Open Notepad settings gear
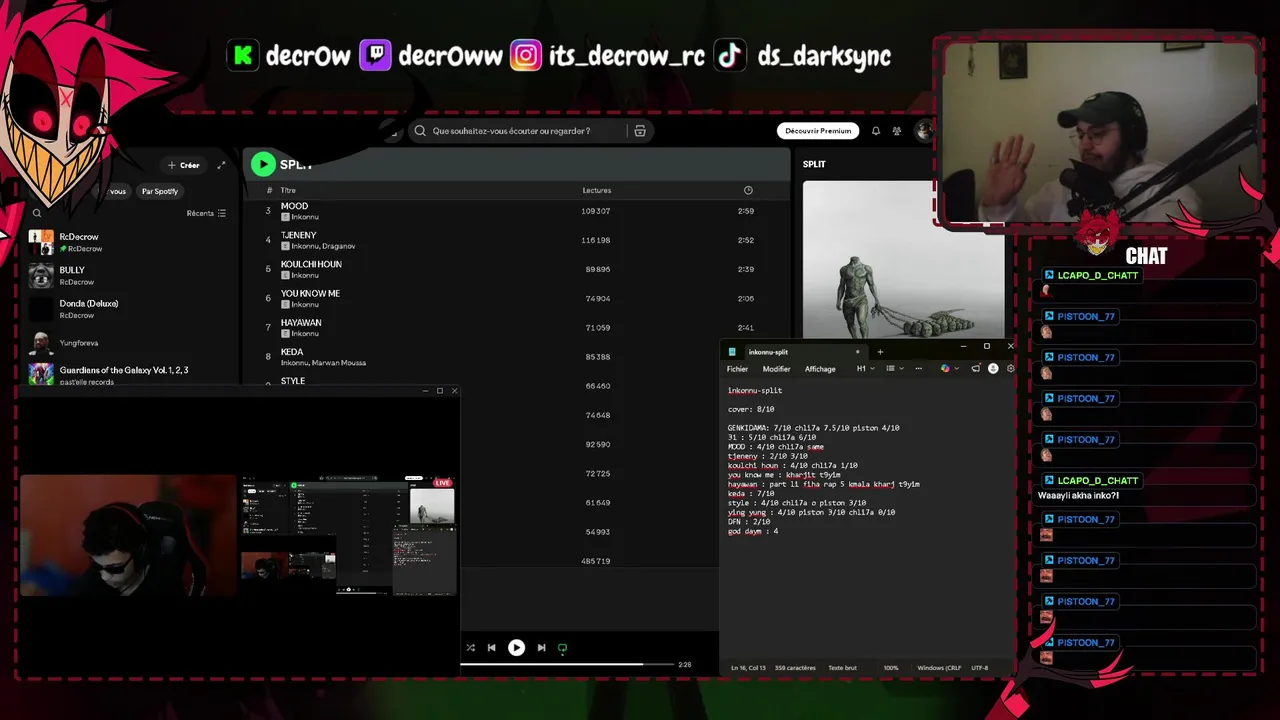Image resolution: width=1280 pixels, height=720 pixels. (1010, 369)
